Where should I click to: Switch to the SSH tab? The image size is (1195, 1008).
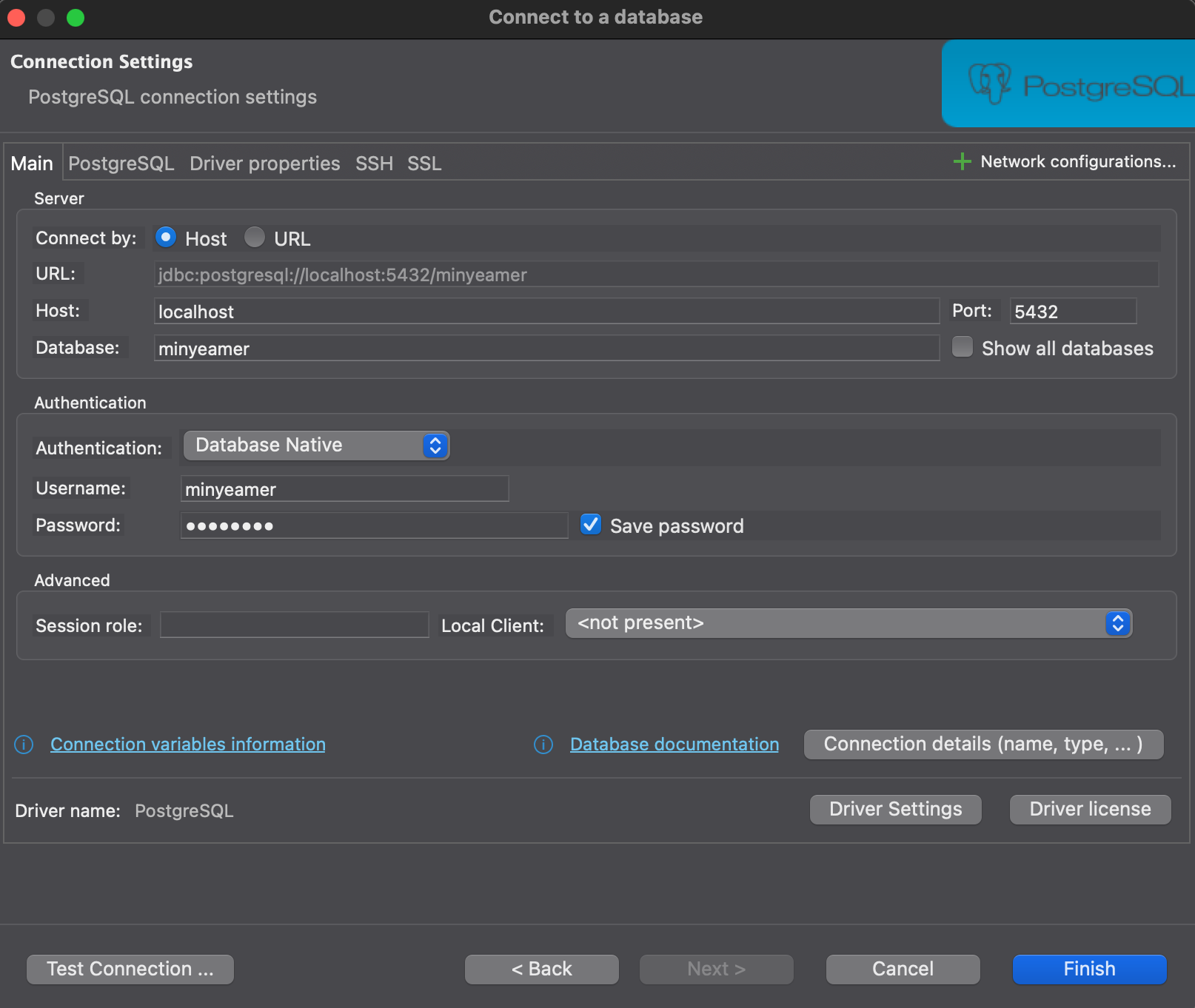pyautogui.click(x=374, y=164)
